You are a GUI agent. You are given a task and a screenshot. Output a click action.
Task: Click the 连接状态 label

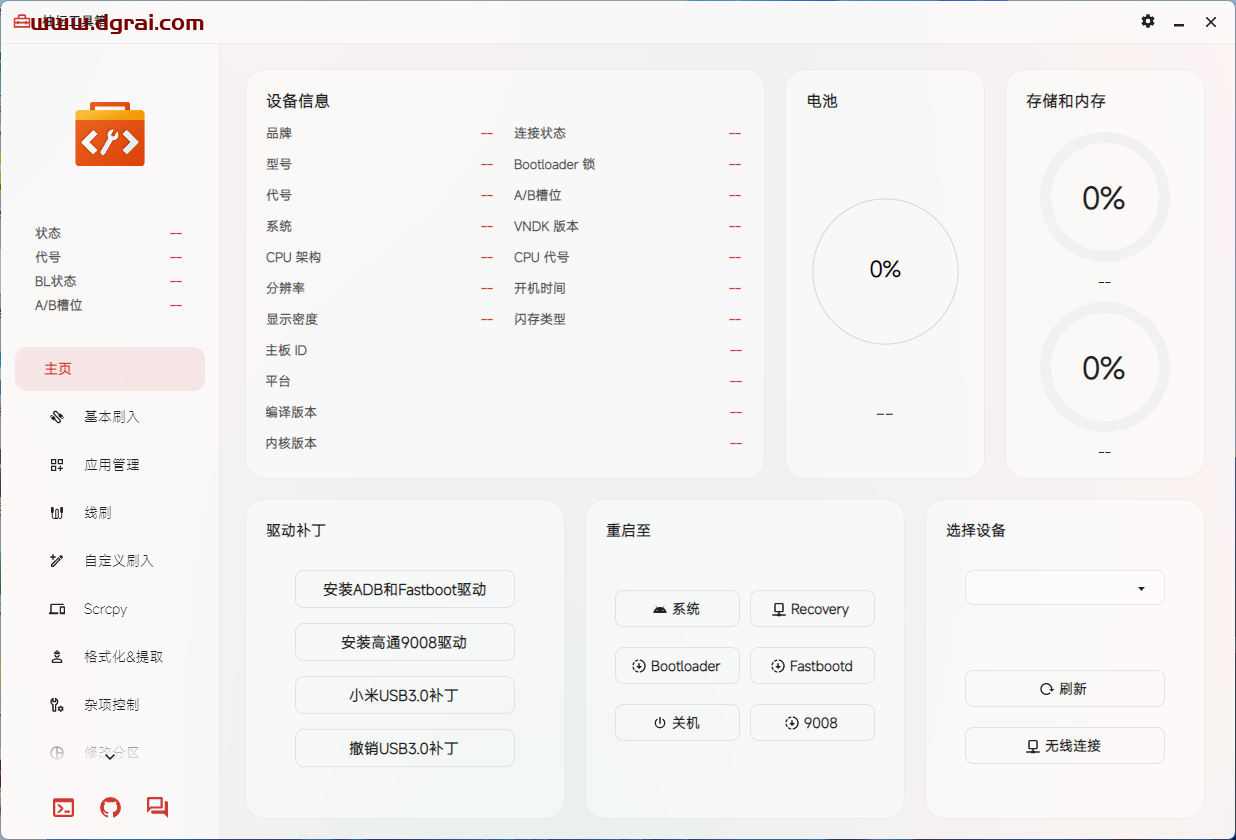click(540, 133)
